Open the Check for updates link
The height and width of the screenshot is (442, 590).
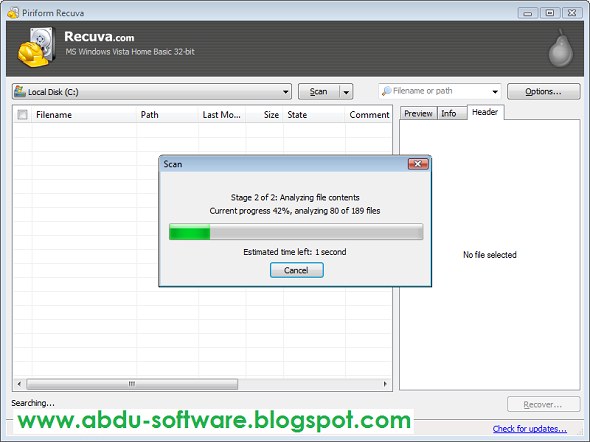pyautogui.click(x=529, y=429)
